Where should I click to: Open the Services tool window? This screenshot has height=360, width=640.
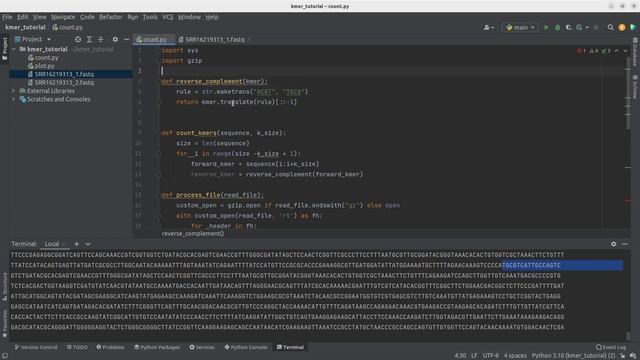point(202,347)
